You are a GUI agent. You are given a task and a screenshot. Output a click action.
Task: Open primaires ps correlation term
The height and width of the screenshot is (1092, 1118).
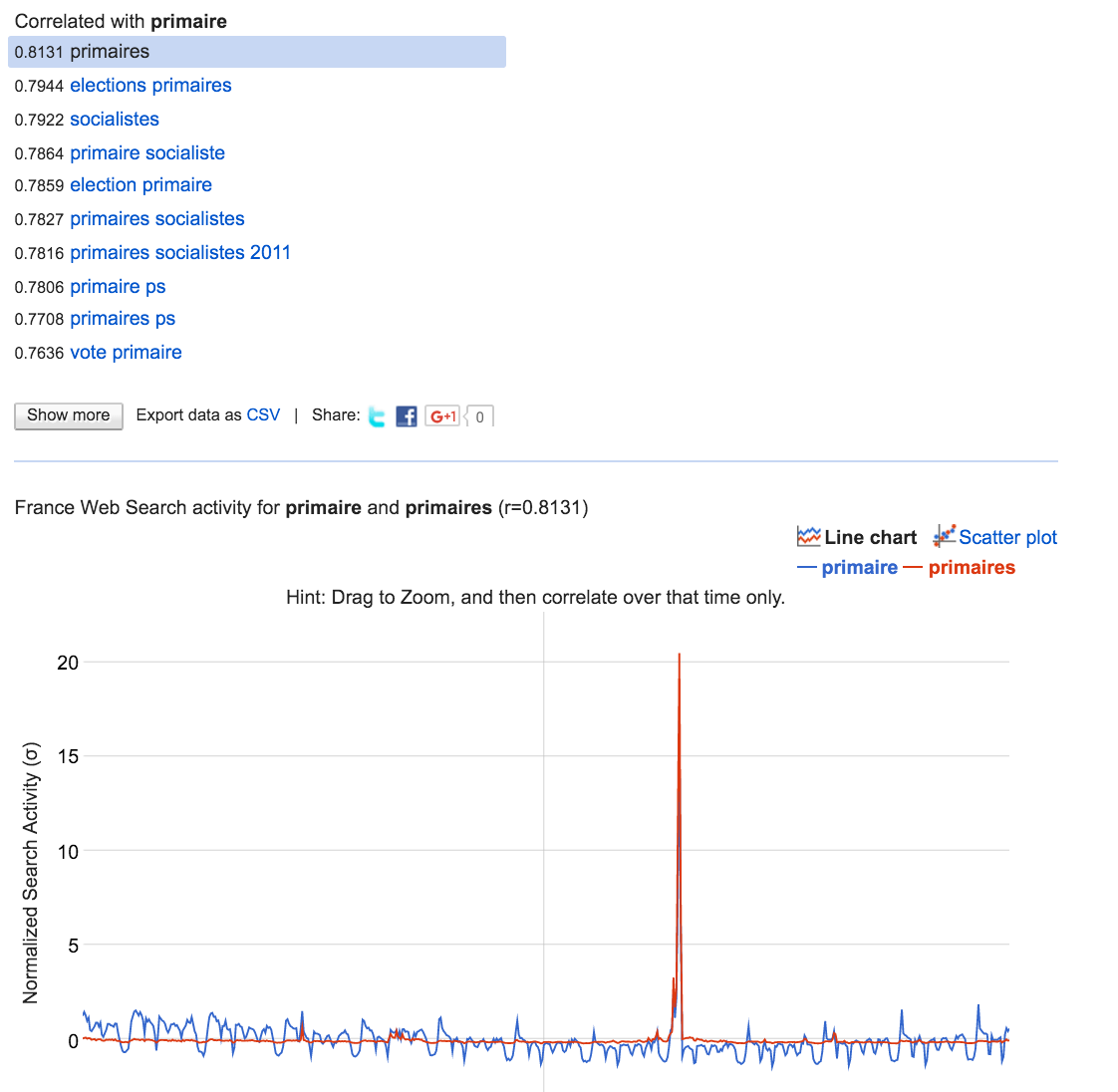tap(122, 319)
